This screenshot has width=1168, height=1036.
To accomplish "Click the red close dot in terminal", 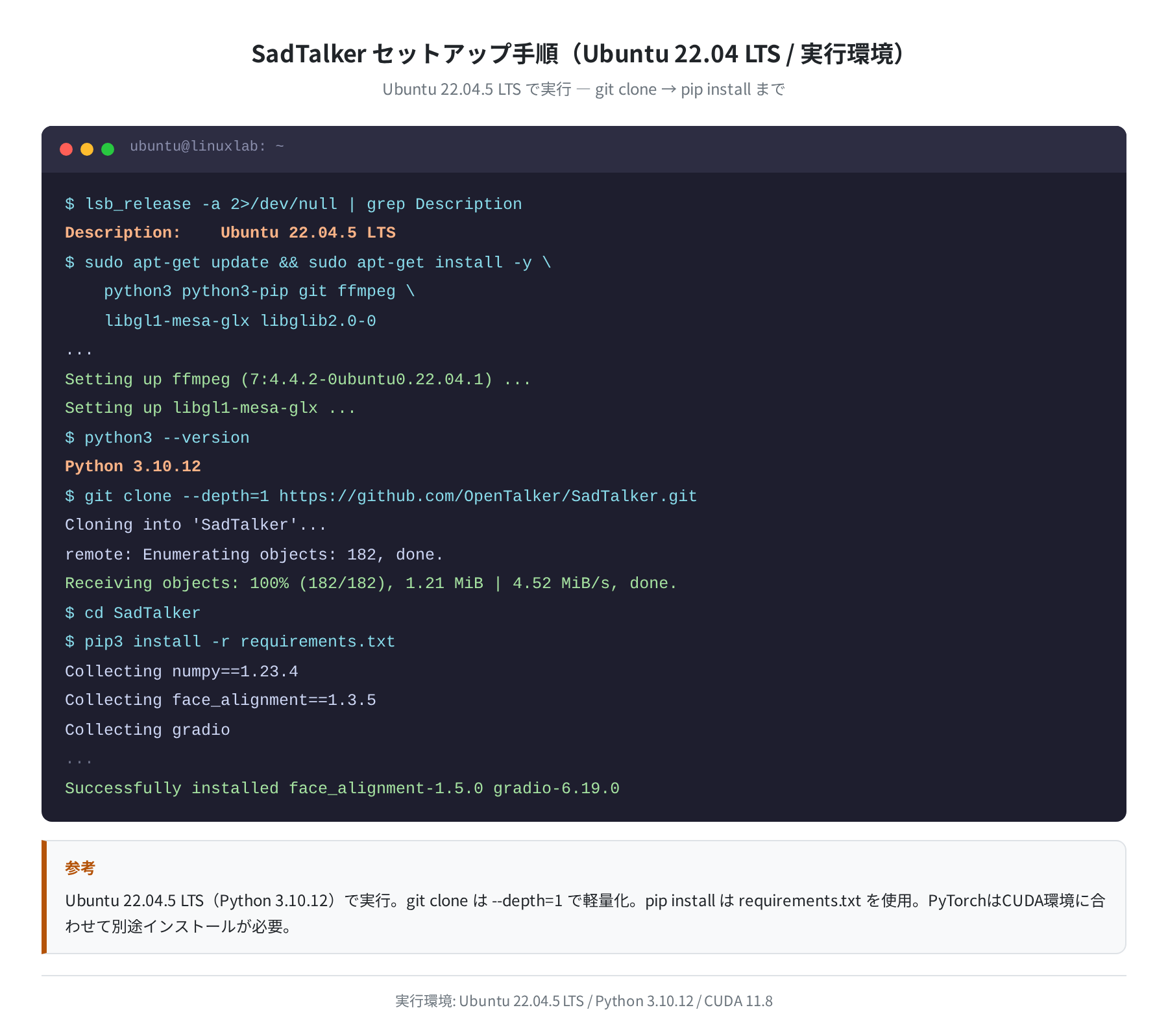I will tap(66, 149).
